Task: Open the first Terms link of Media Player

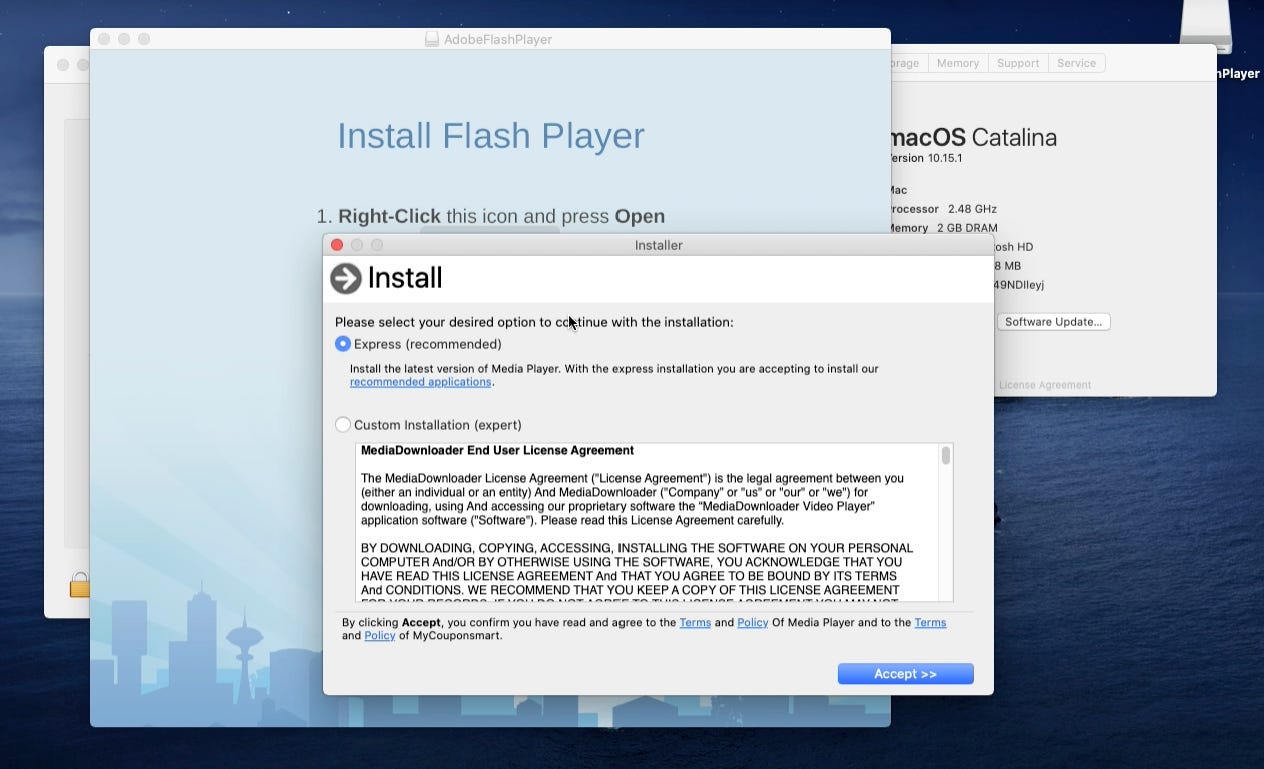Action: point(695,622)
